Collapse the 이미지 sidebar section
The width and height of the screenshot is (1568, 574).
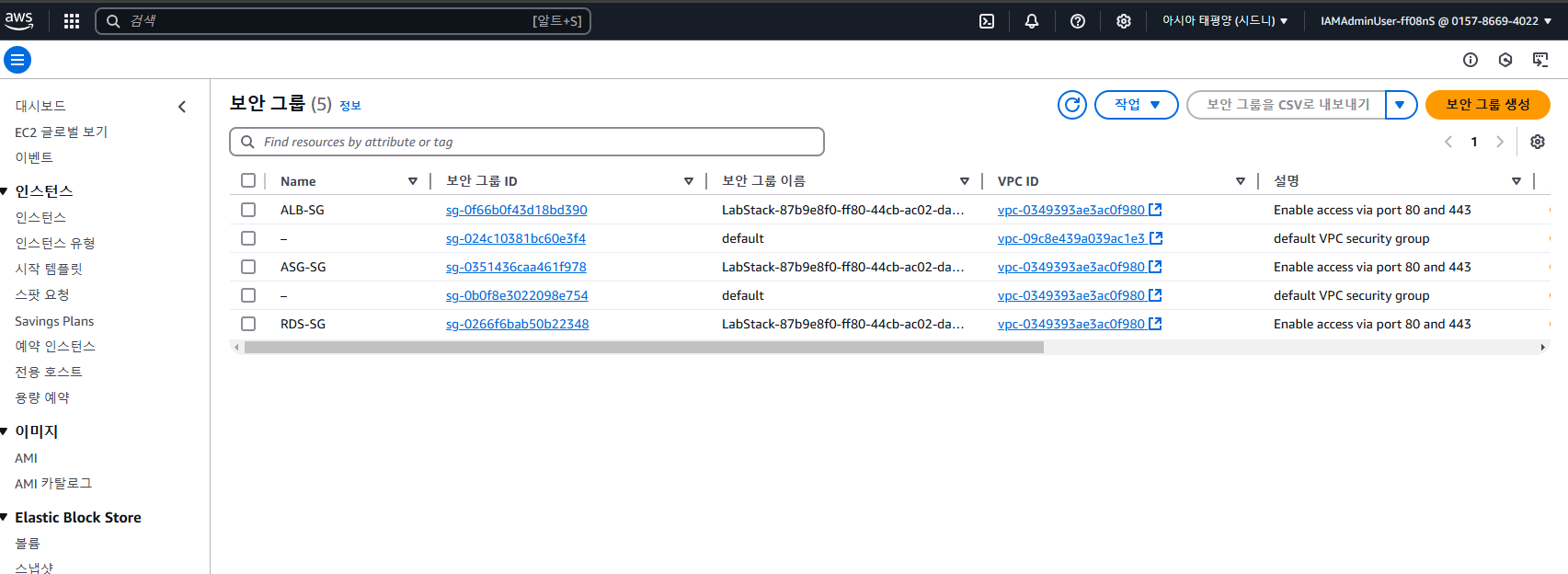[5, 431]
